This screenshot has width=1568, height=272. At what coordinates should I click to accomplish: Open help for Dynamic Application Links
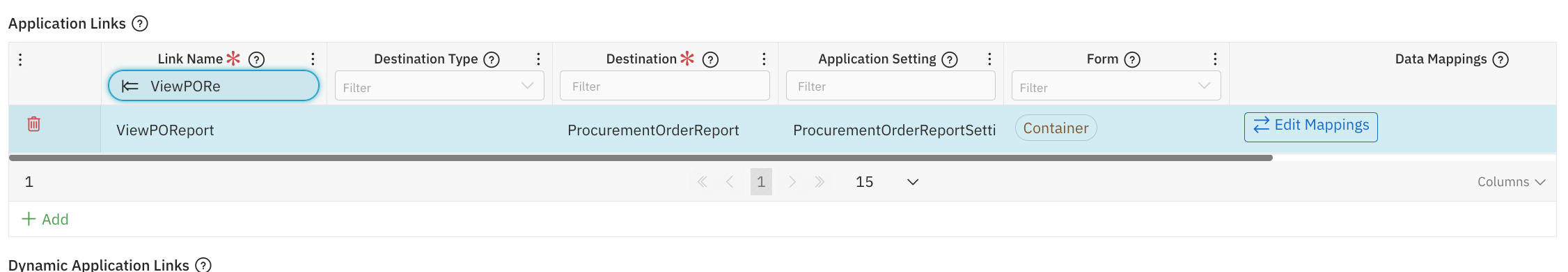click(203, 265)
